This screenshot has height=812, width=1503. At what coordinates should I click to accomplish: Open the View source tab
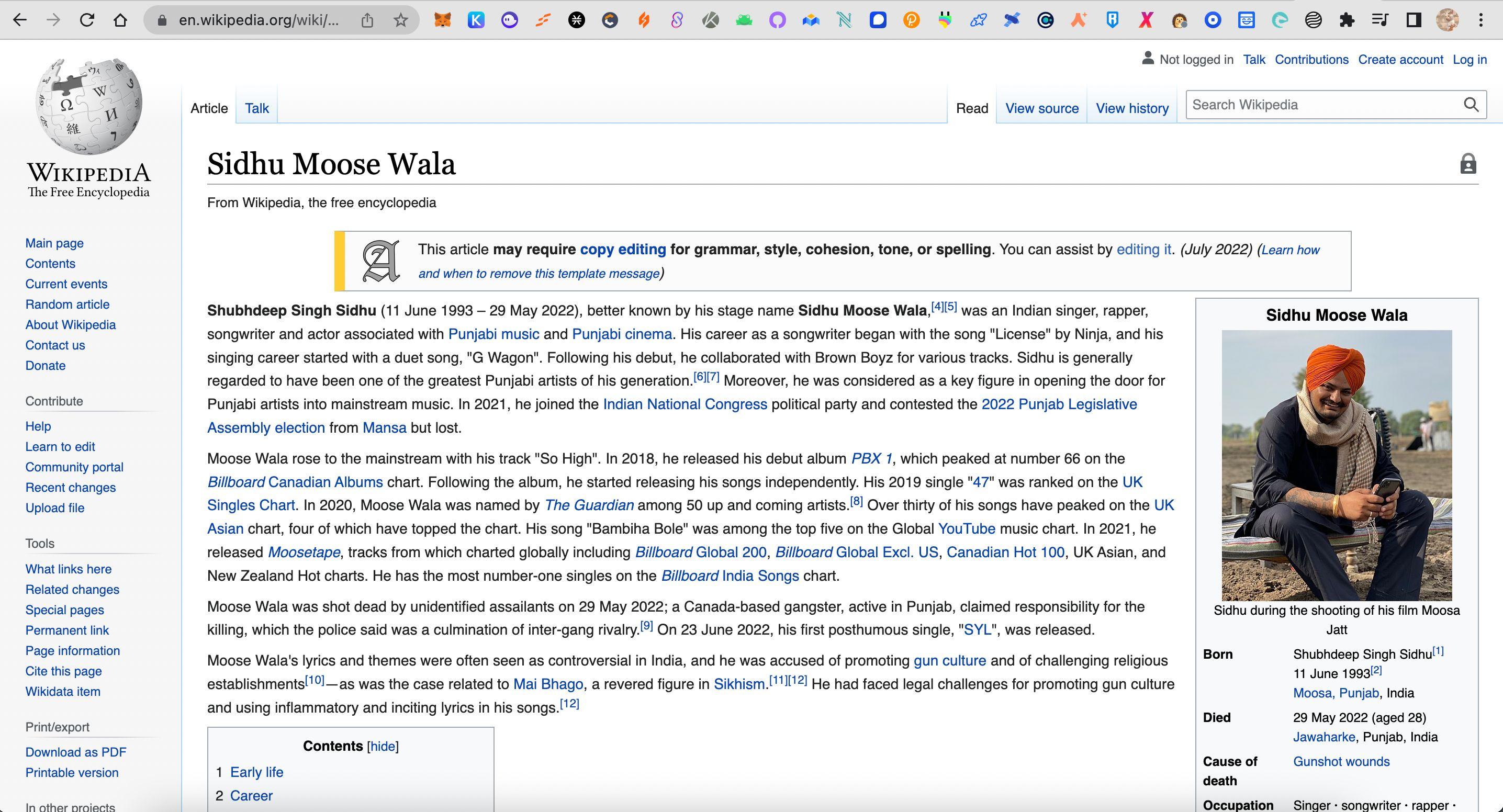click(1042, 108)
